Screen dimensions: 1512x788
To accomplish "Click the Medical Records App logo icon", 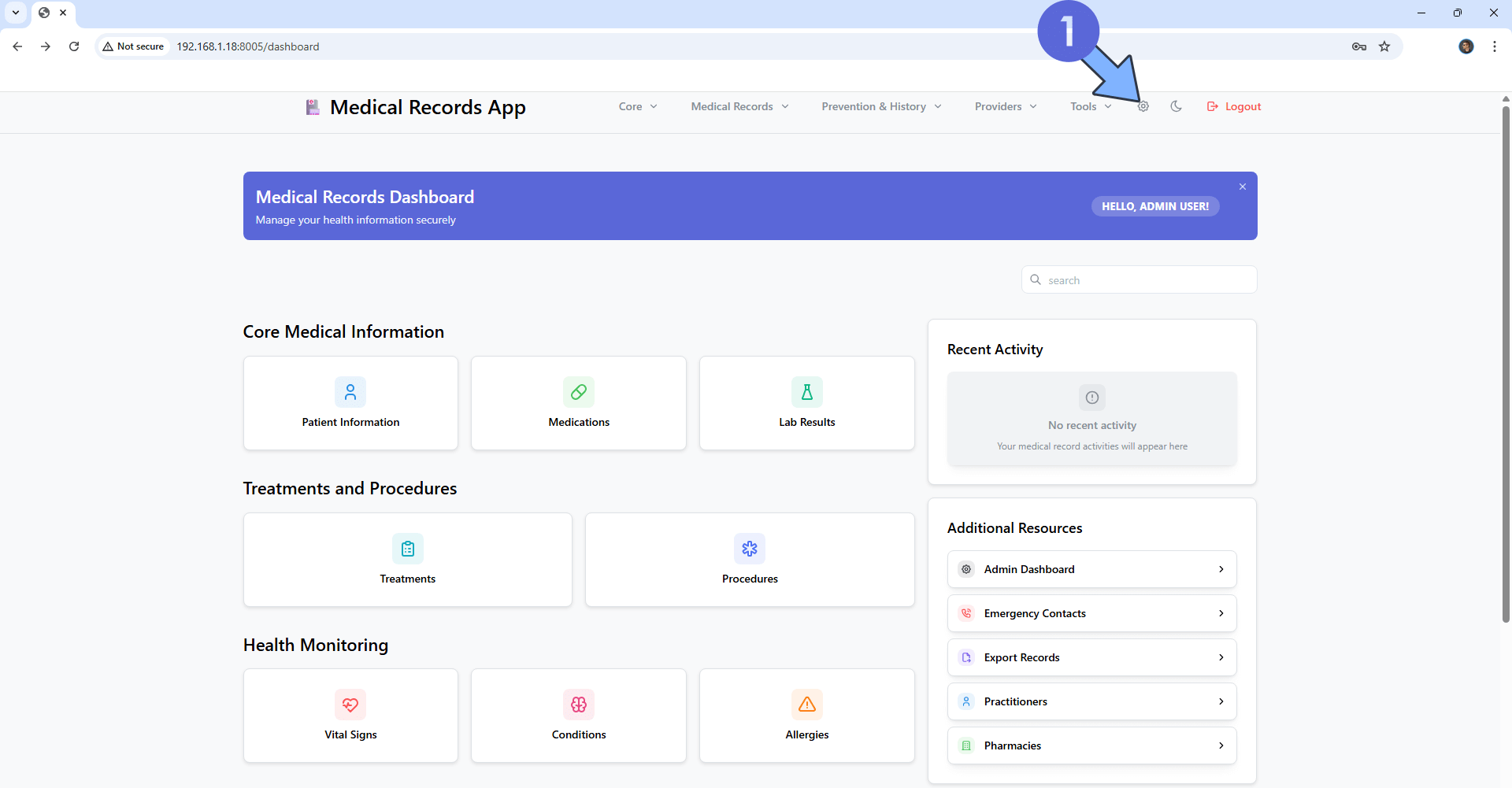I will [313, 107].
